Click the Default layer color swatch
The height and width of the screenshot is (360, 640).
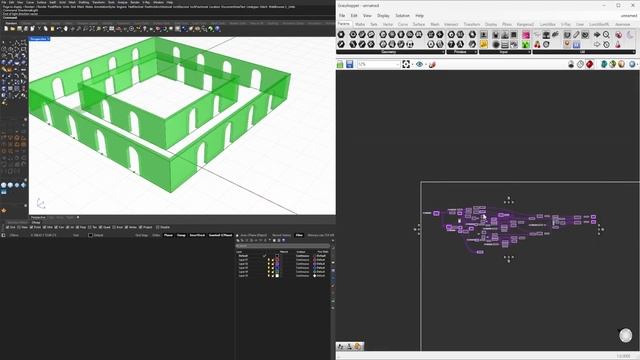277,256
